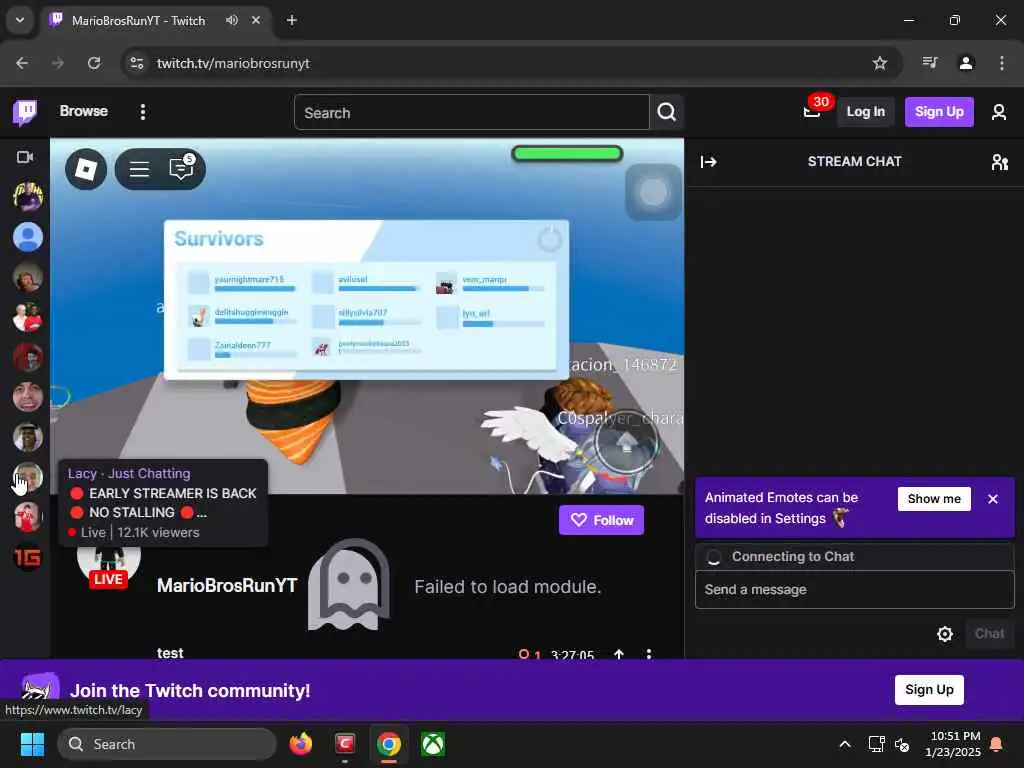Open Chrome media controls icon
Viewport: 1024px width, 768px height.
pos(930,63)
